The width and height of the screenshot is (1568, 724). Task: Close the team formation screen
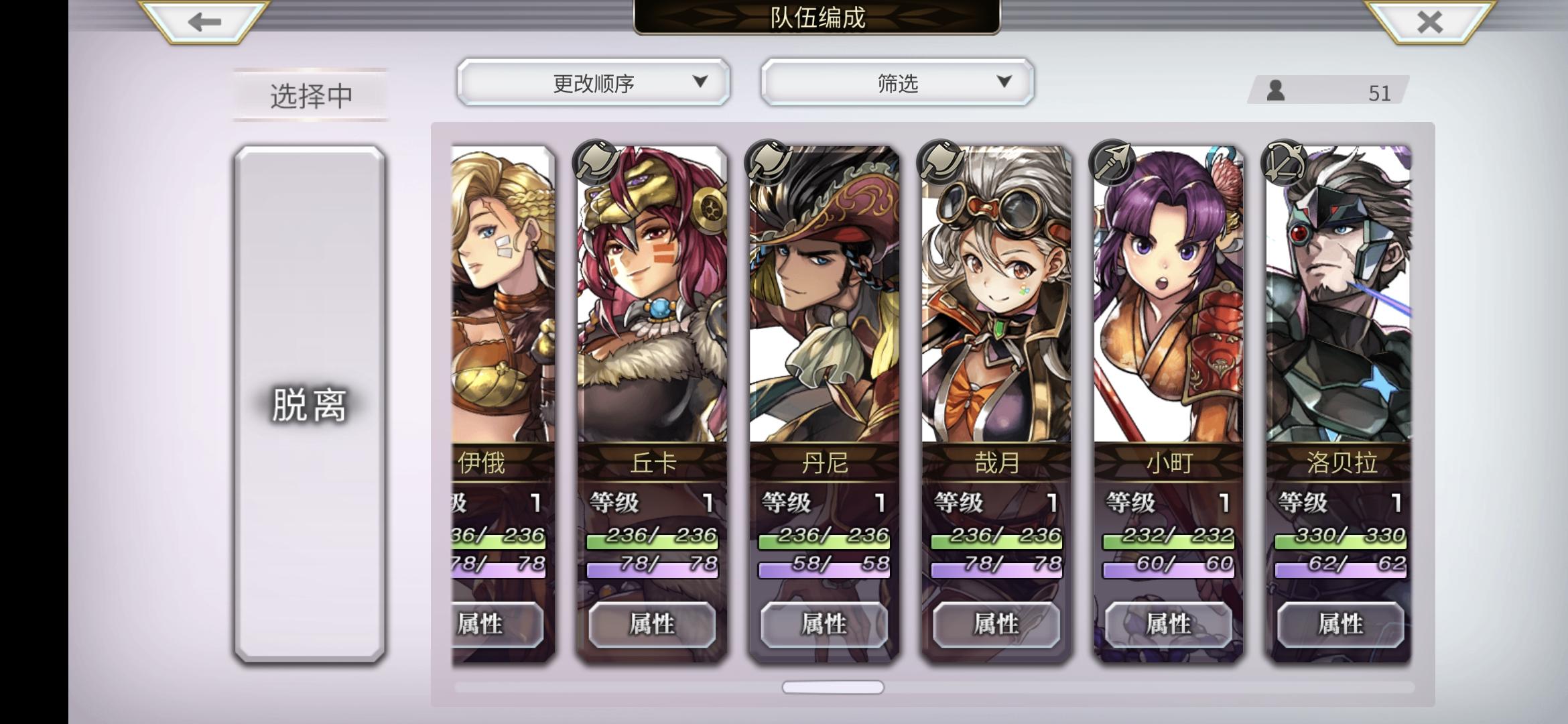tap(1429, 22)
